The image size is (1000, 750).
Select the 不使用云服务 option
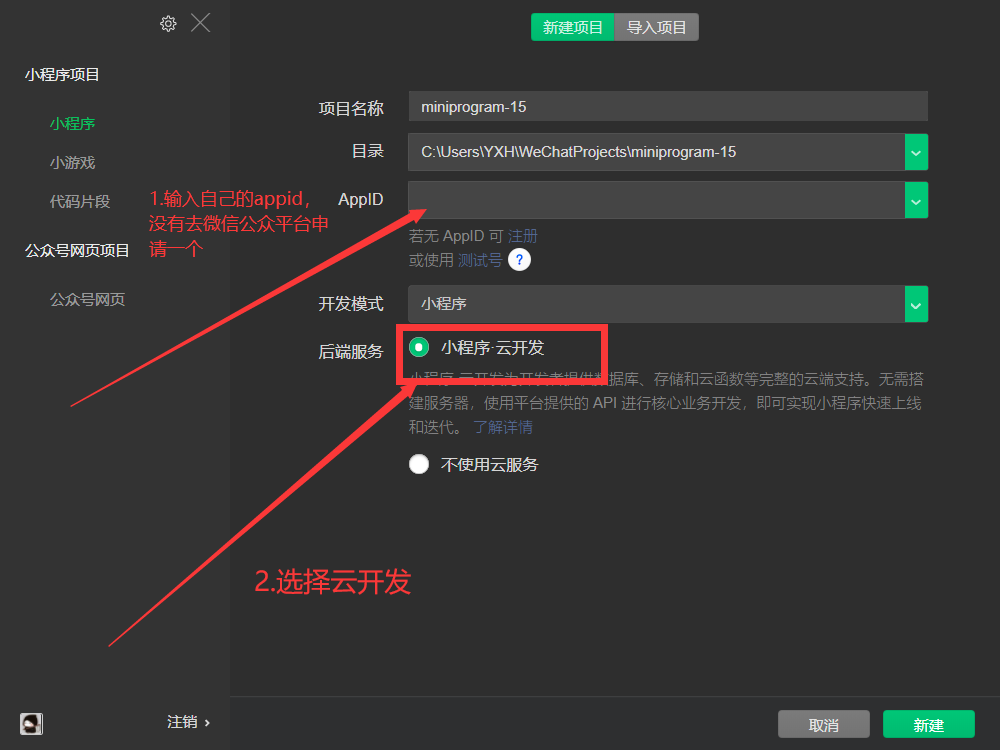419,463
